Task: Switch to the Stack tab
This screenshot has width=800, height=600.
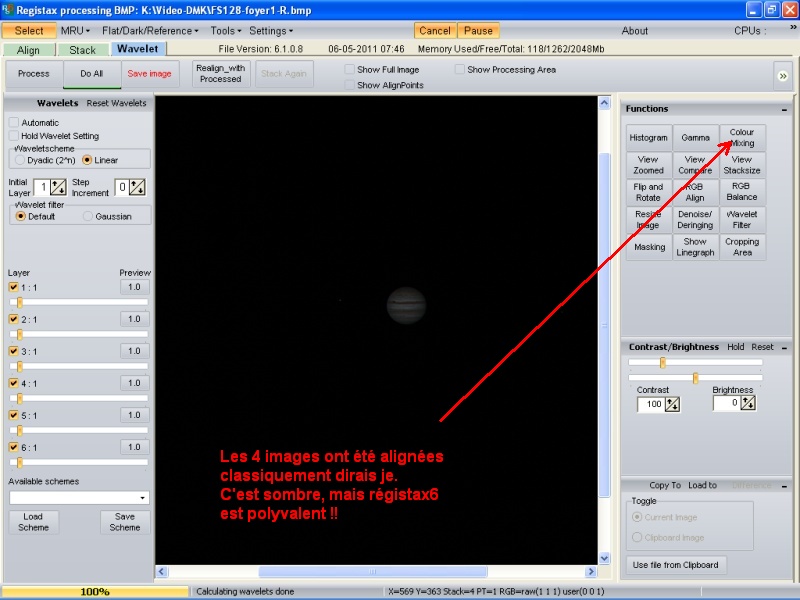Action: pyautogui.click(x=83, y=48)
